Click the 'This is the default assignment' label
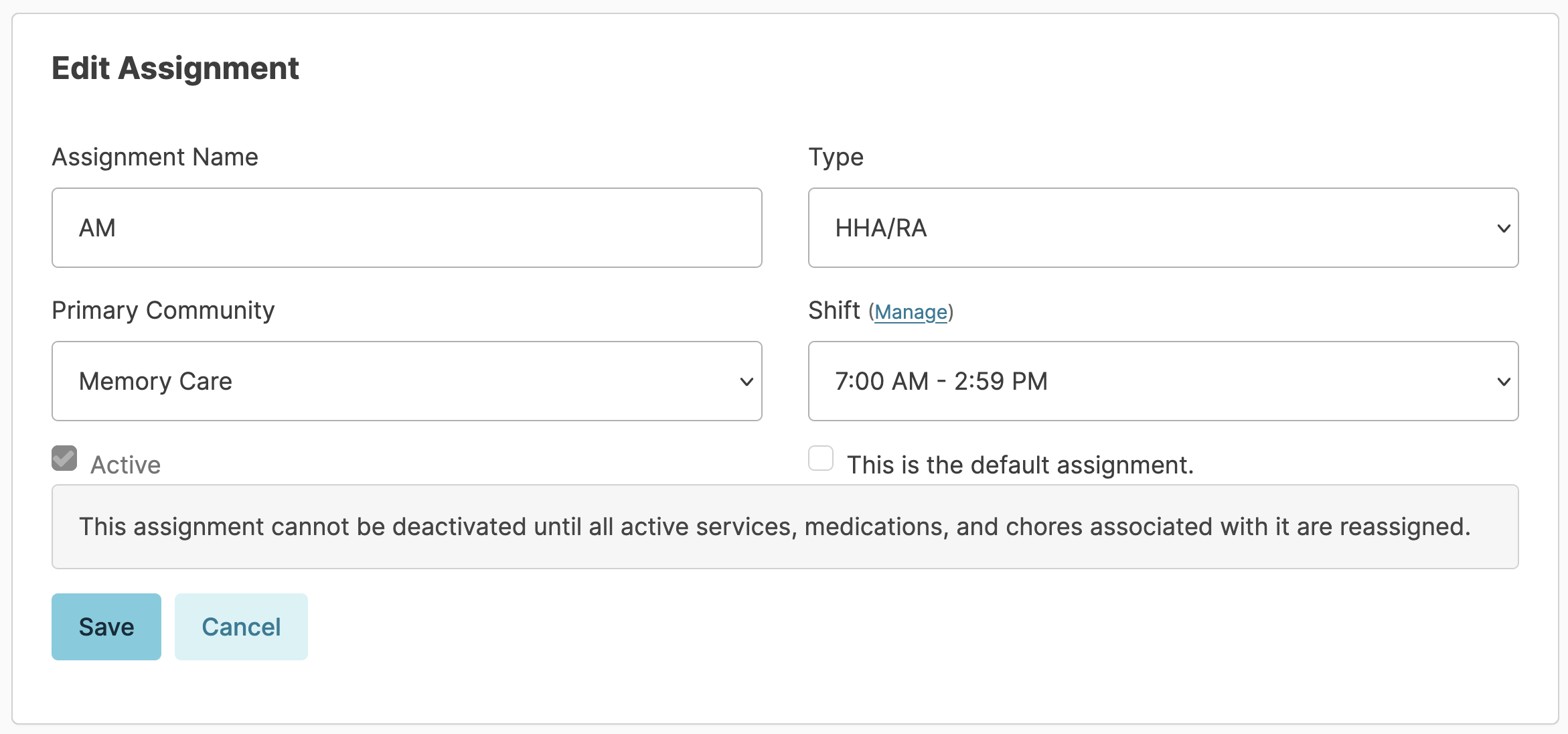This screenshot has height=734, width=1568. [1020, 465]
